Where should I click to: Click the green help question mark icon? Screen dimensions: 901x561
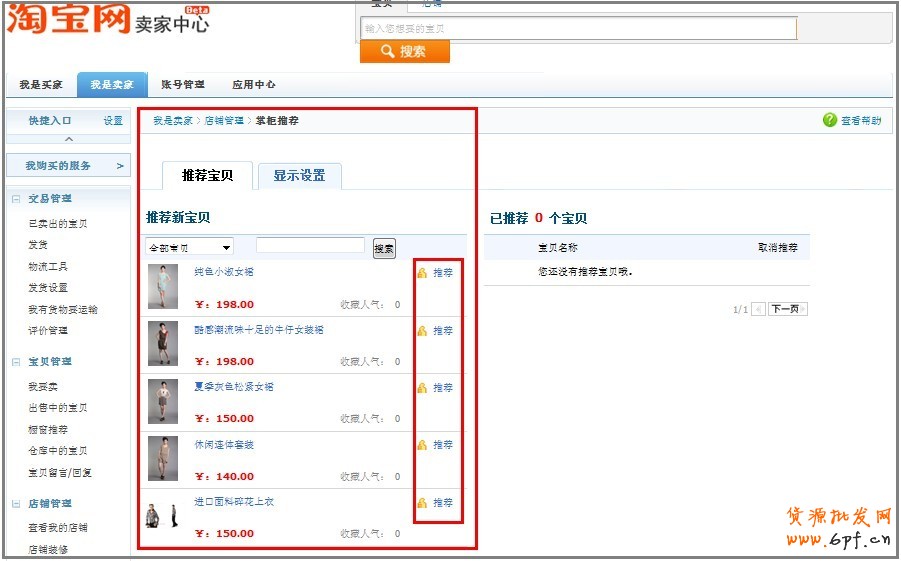[829, 120]
